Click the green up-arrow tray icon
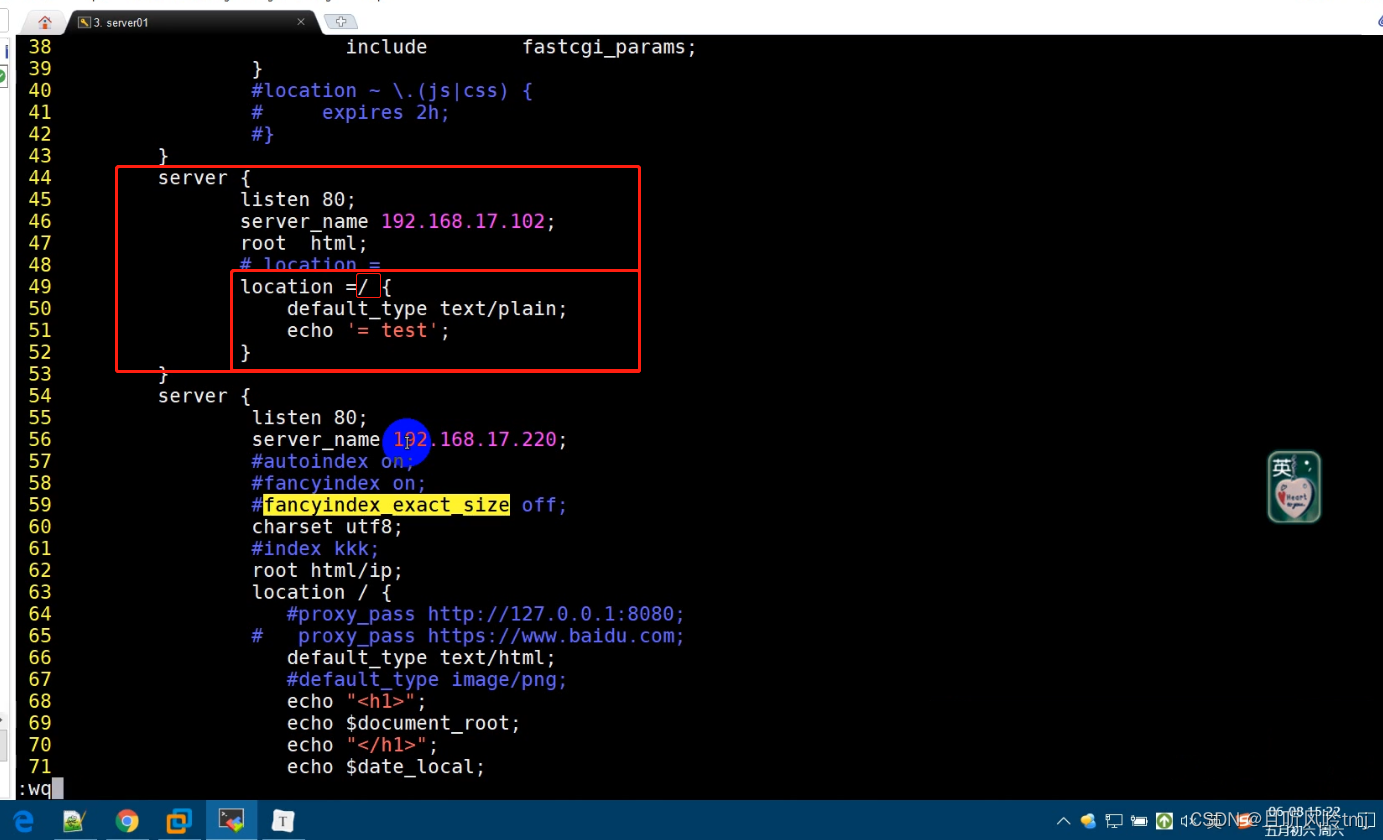The image size is (1383, 840). tap(1164, 821)
